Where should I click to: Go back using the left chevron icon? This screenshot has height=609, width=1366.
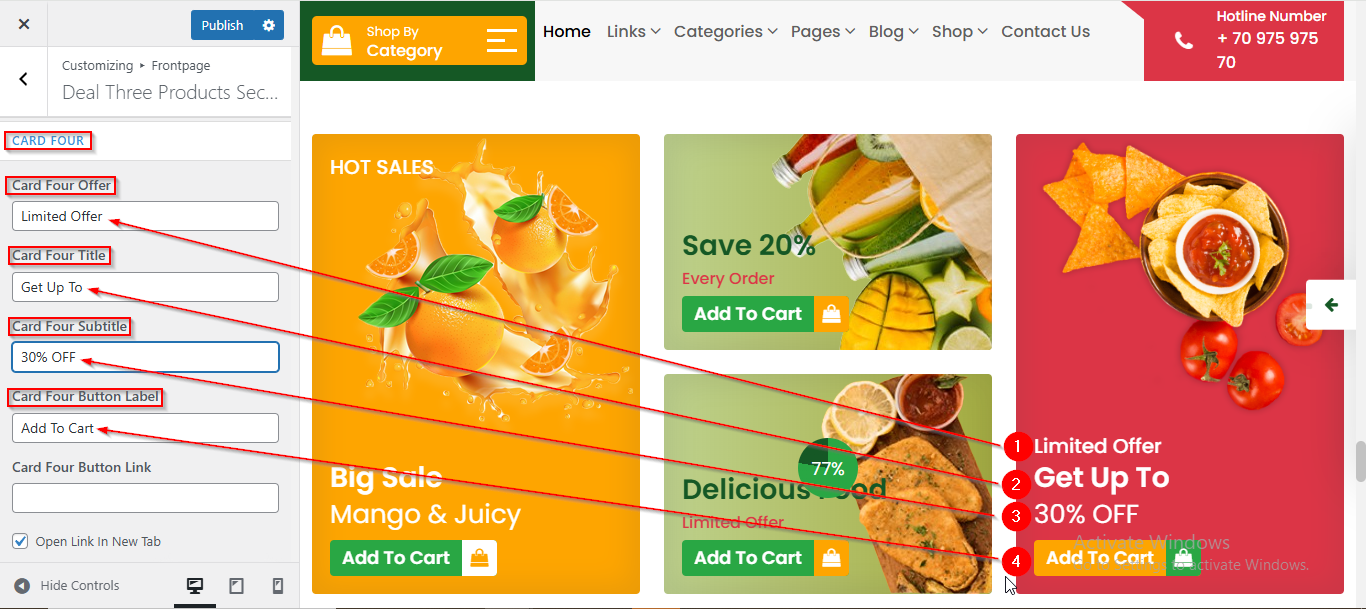point(24,79)
